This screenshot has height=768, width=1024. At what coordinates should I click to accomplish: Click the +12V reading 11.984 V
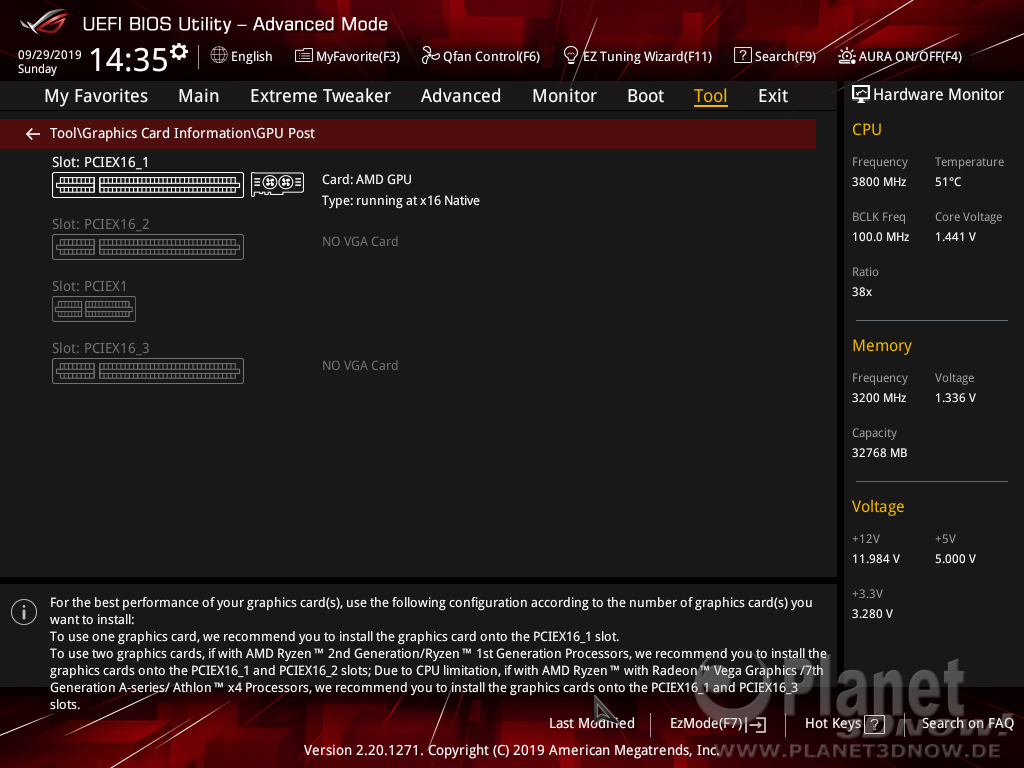tap(875, 559)
